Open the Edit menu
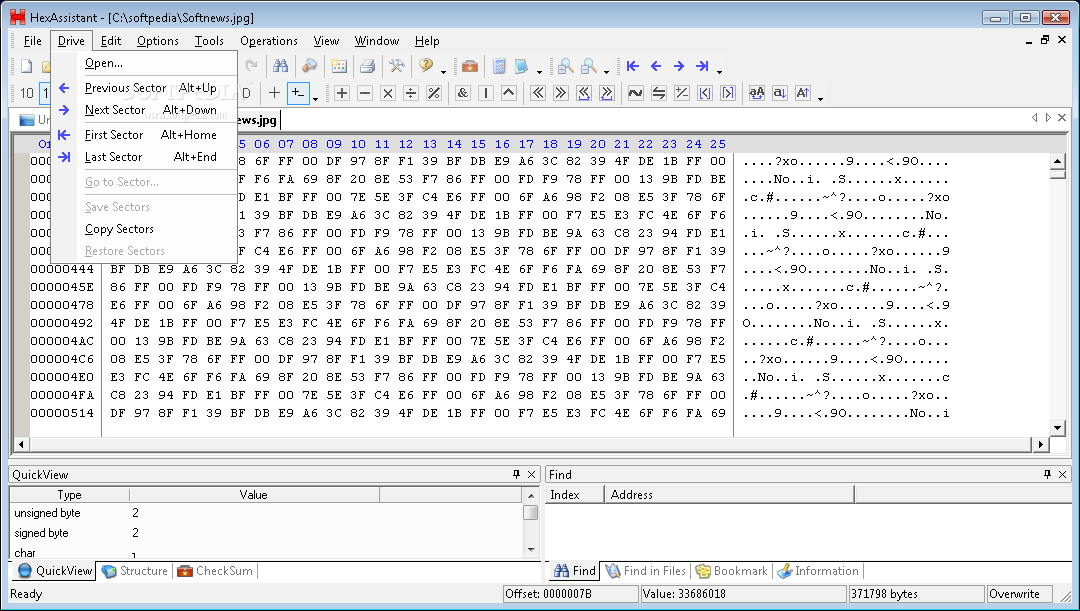The height and width of the screenshot is (611, 1080). point(111,41)
